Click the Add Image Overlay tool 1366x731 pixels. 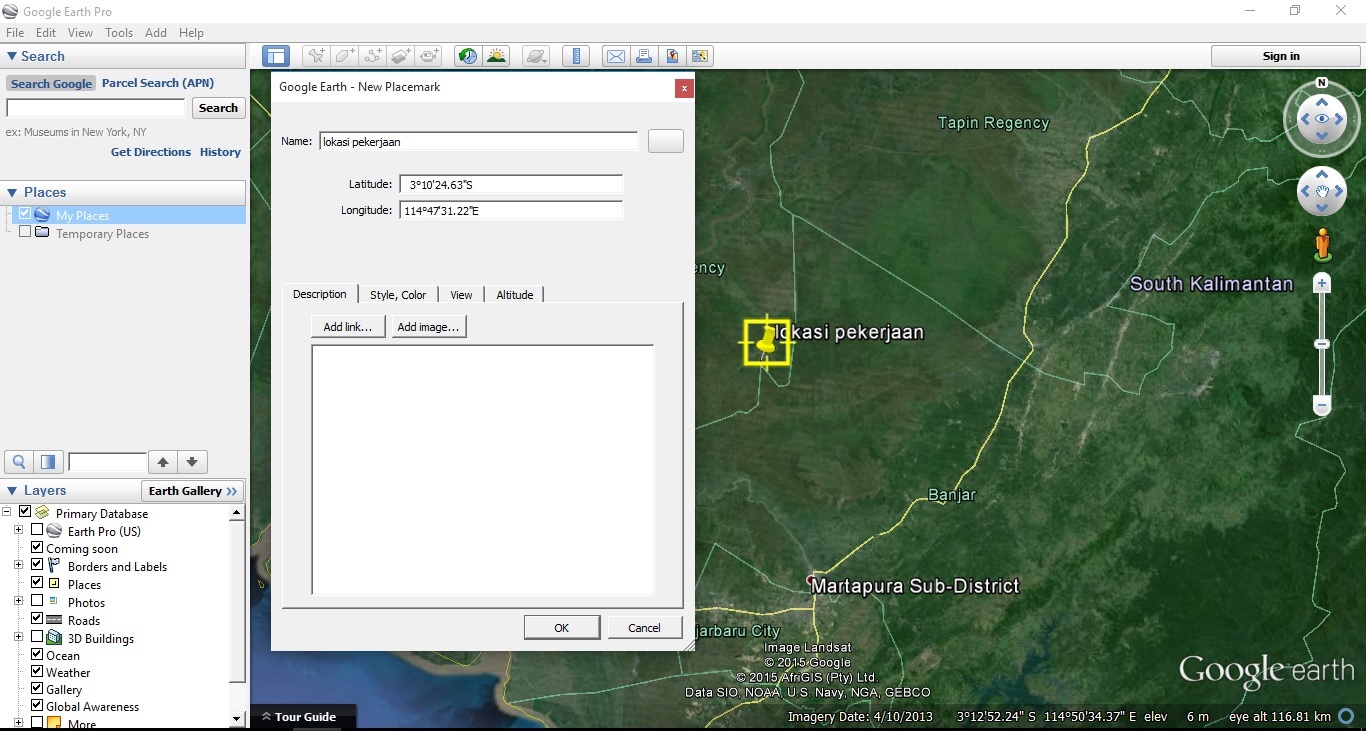point(401,56)
